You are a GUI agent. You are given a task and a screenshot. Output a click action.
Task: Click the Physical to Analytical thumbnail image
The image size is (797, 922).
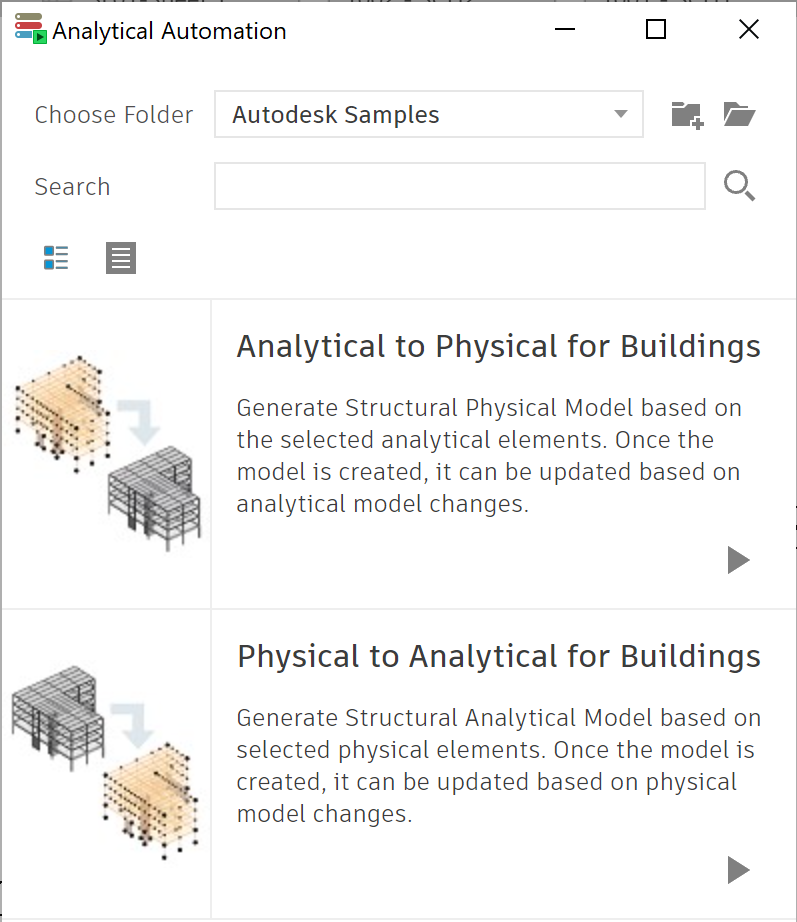[105, 763]
